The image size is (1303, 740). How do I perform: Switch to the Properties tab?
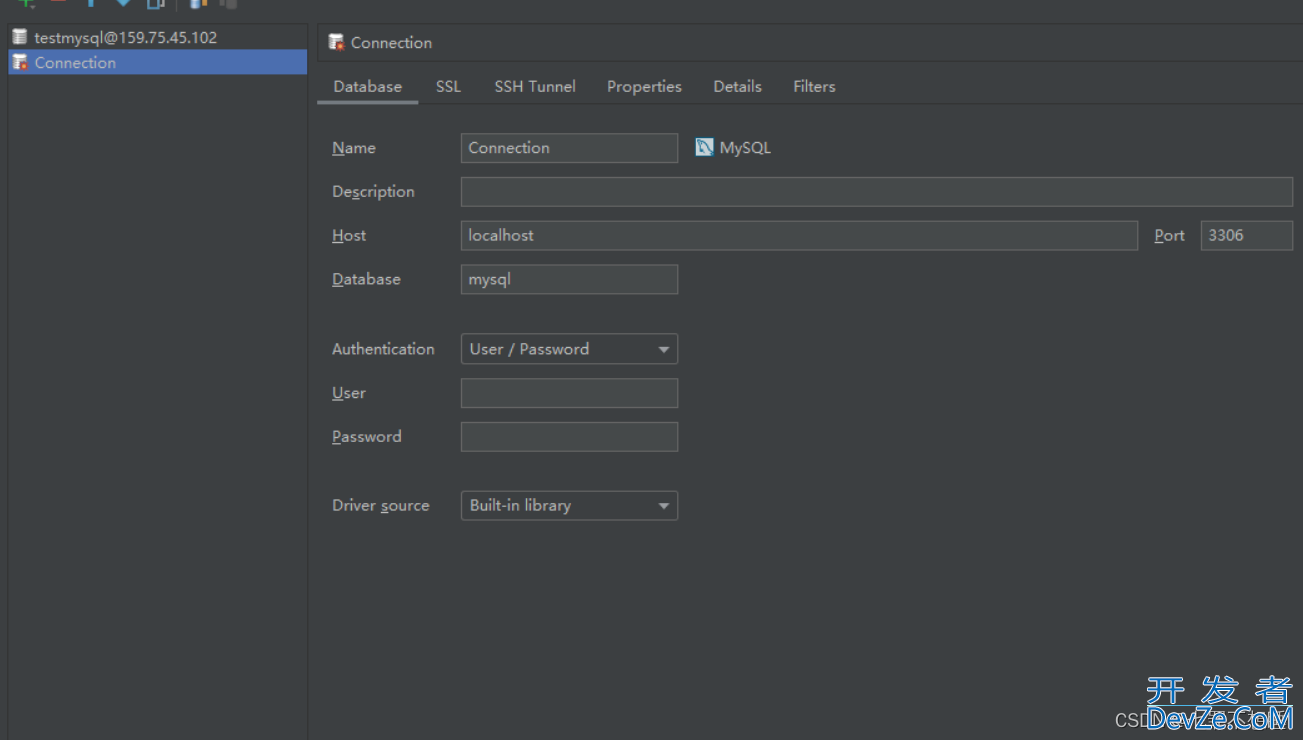click(644, 87)
